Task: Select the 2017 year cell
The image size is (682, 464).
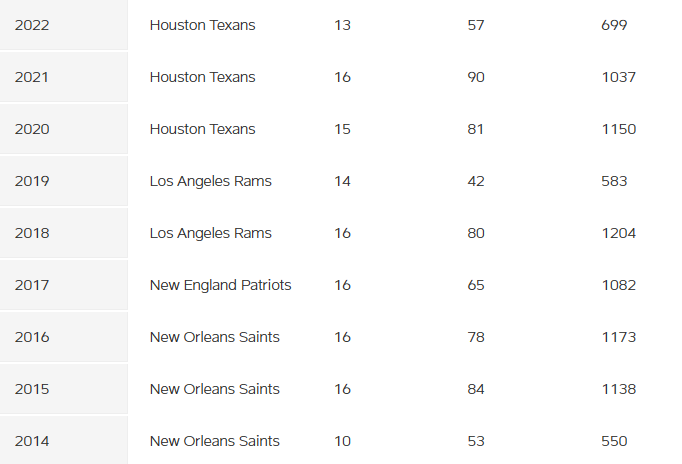Action: pos(32,285)
